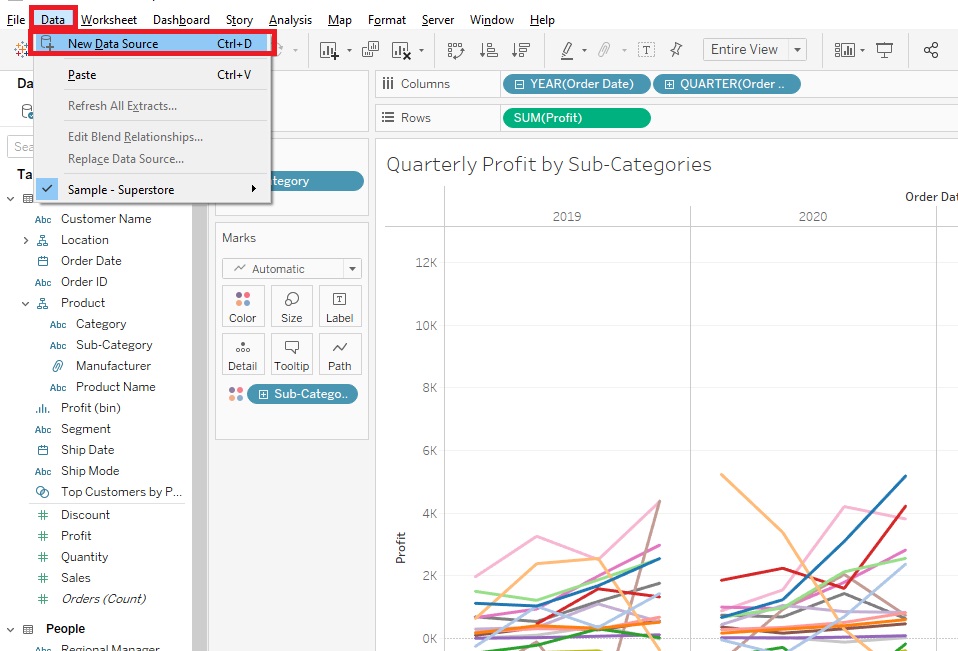Open the Map menu
Viewport: 958px width, 651px height.
click(340, 20)
